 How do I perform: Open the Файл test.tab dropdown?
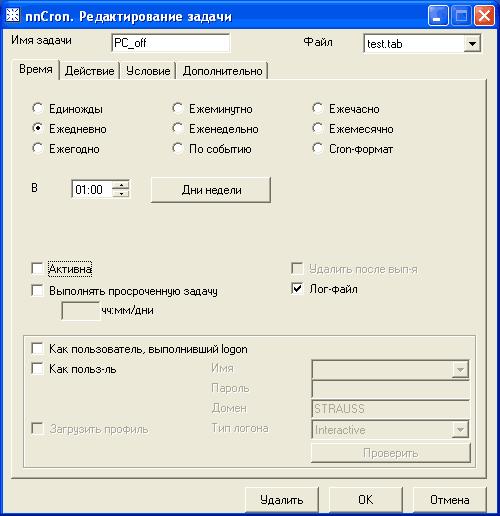[472, 44]
